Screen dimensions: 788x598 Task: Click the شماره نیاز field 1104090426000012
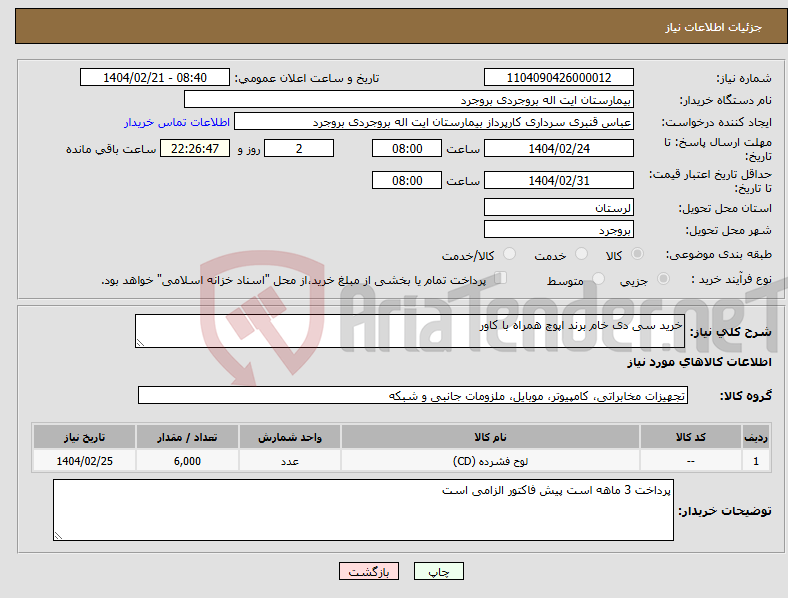[558, 77]
